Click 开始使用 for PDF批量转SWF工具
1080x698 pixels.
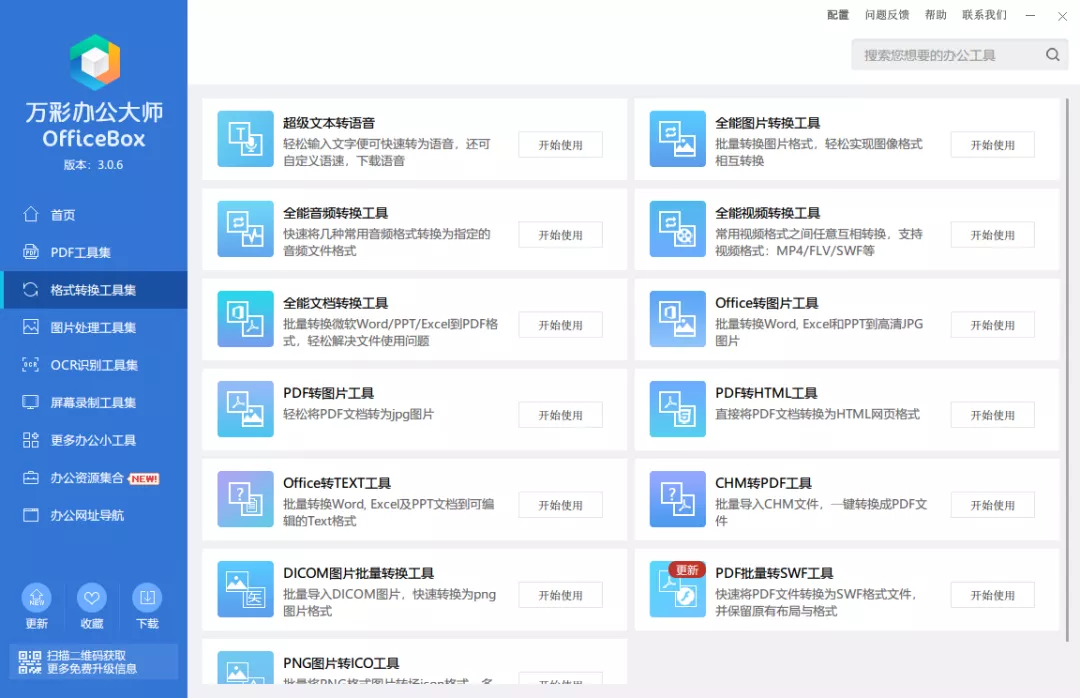pyautogui.click(x=991, y=594)
